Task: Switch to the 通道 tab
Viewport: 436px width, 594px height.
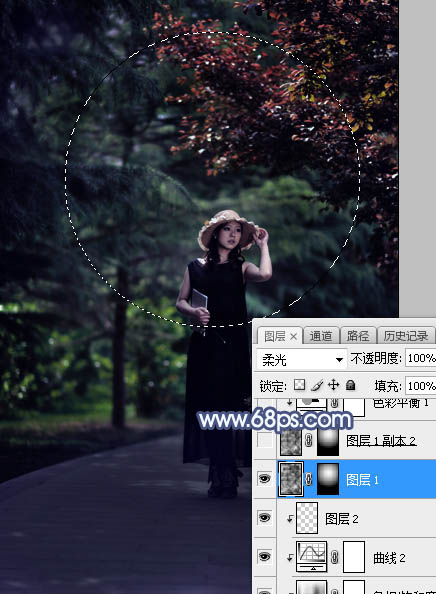Action: pyautogui.click(x=321, y=336)
